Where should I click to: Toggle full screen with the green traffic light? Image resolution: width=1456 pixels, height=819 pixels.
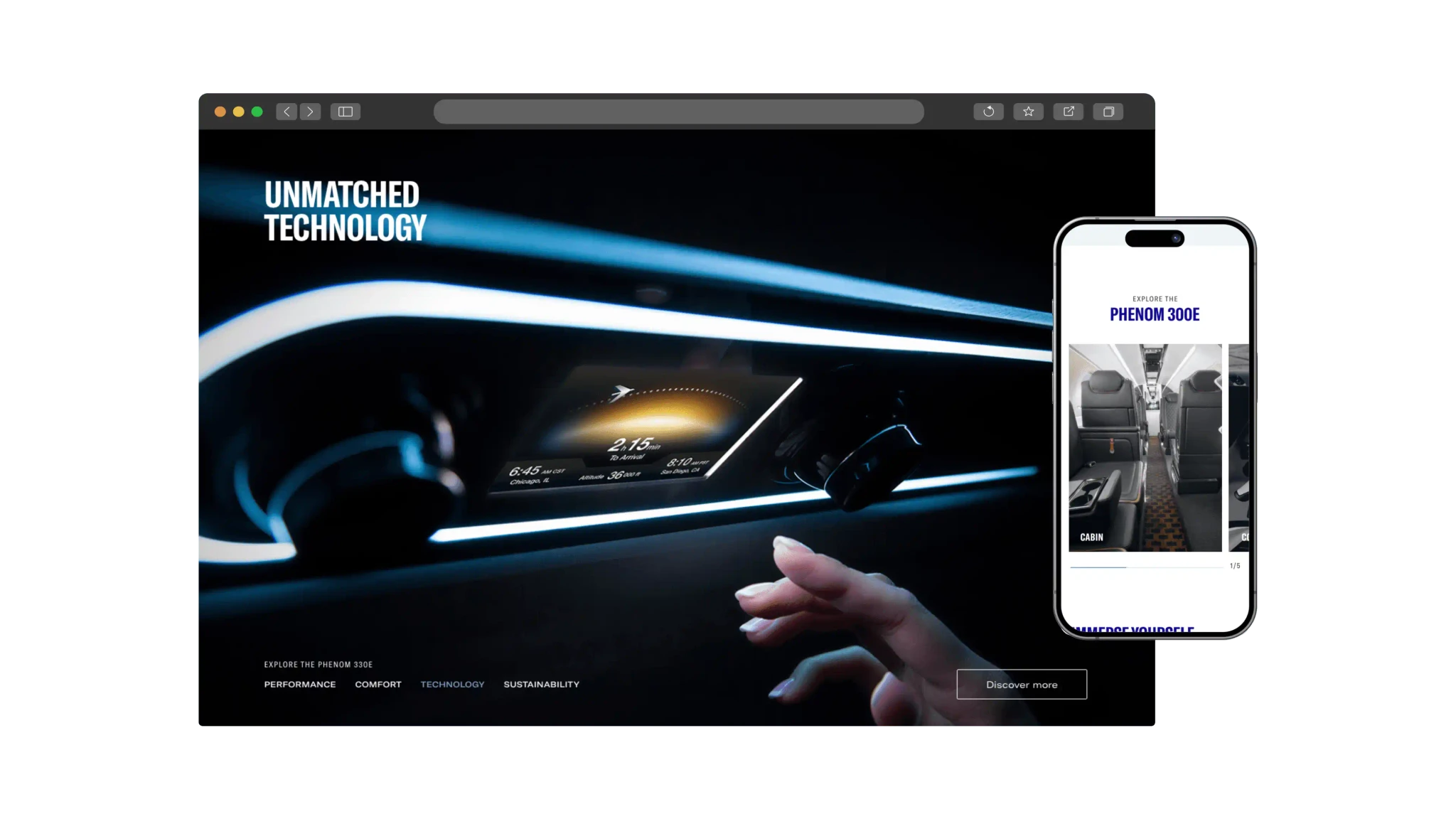[256, 112]
